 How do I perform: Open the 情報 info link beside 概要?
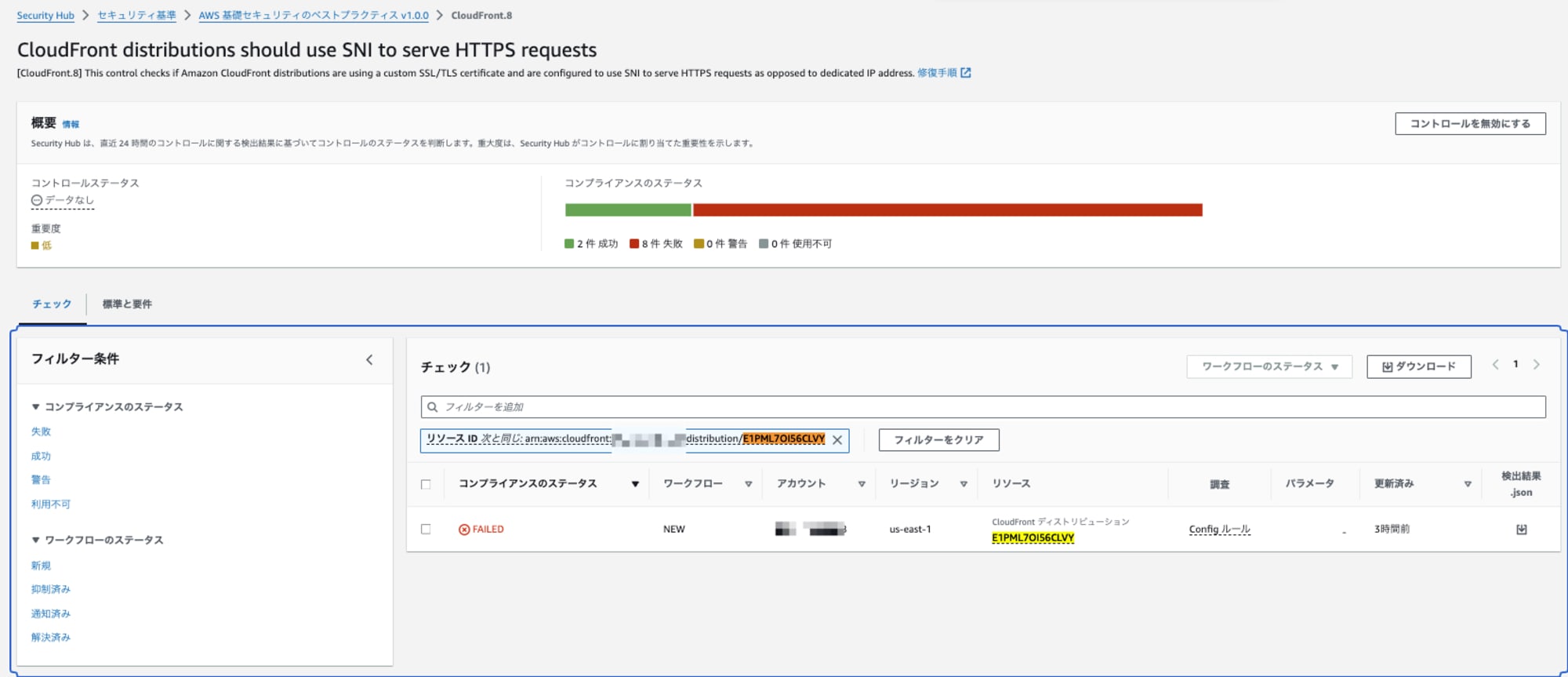click(x=71, y=125)
